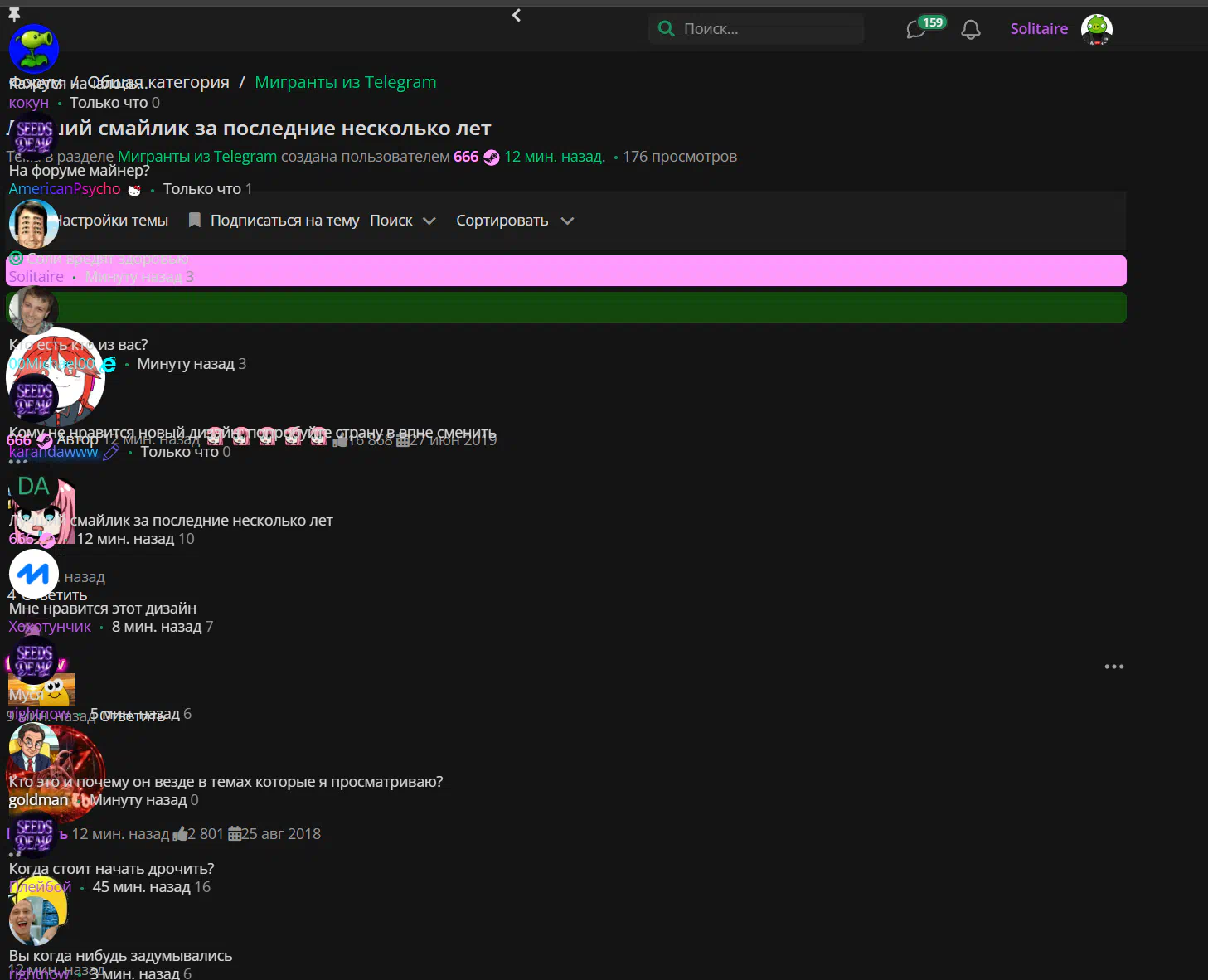Focus the Поиск search field
Screen dimensions: 1208x980
coord(767,29)
